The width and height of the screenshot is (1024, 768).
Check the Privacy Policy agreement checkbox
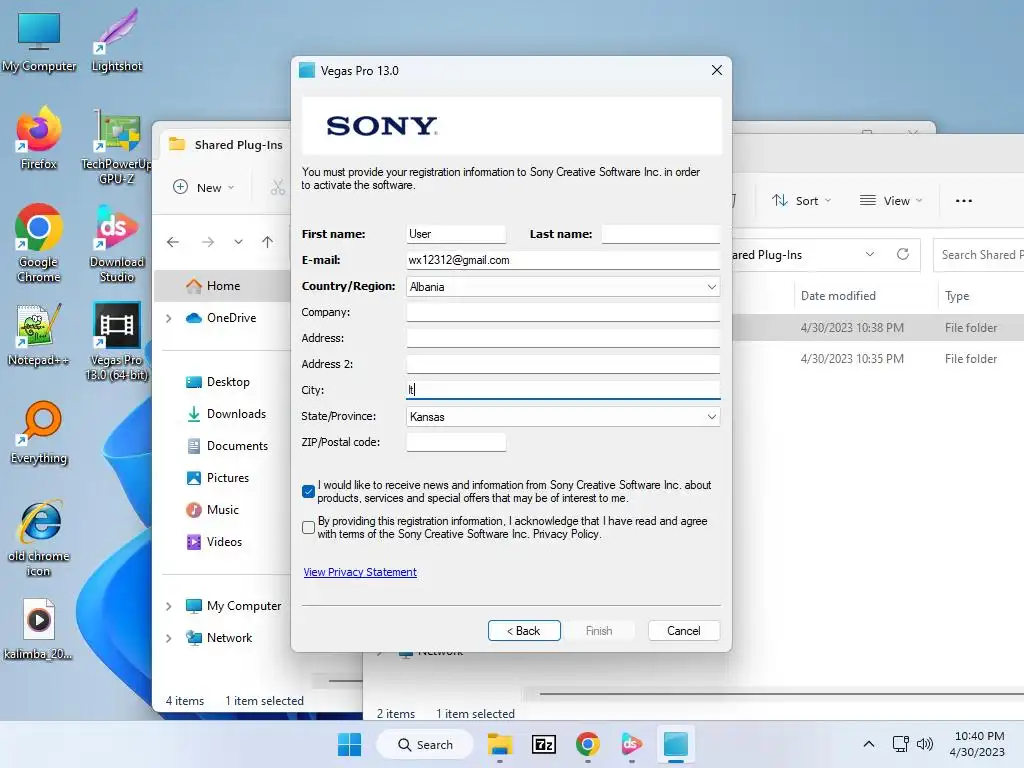308,528
